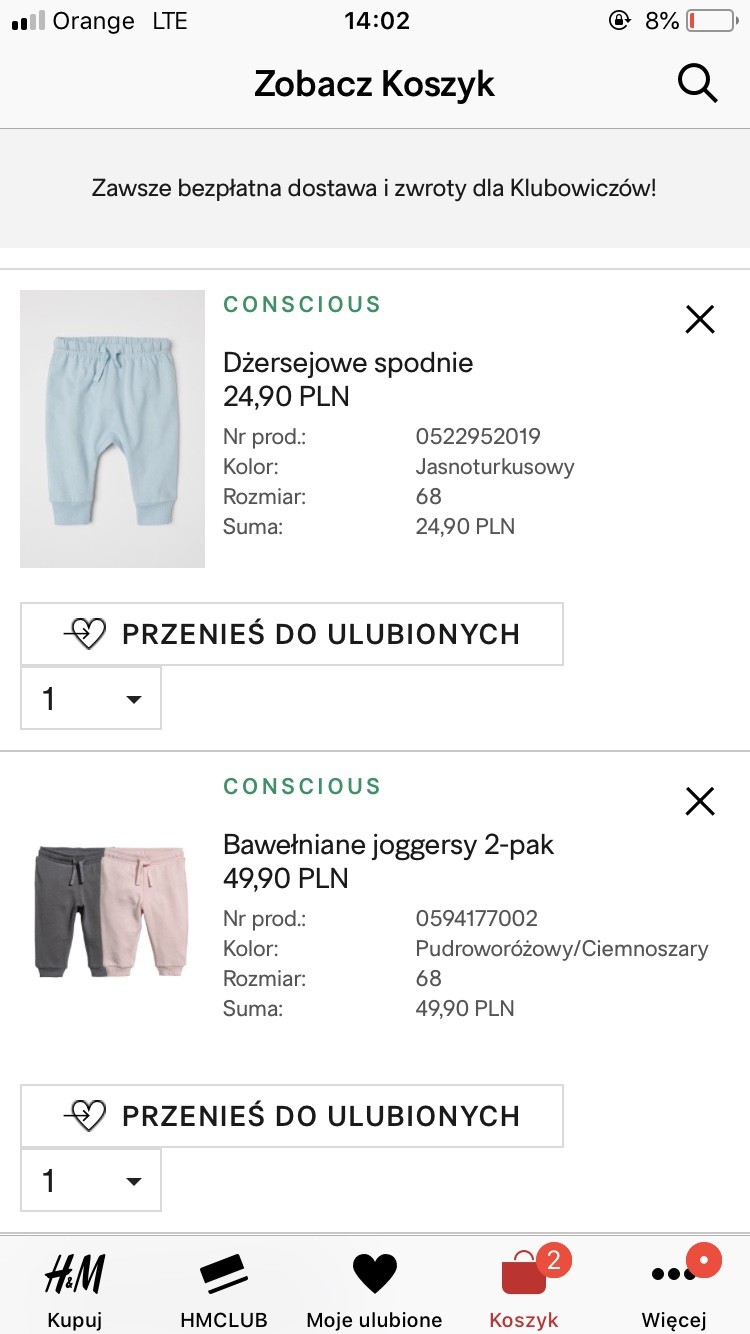Tap the search magnifier icon

tap(697, 84)
